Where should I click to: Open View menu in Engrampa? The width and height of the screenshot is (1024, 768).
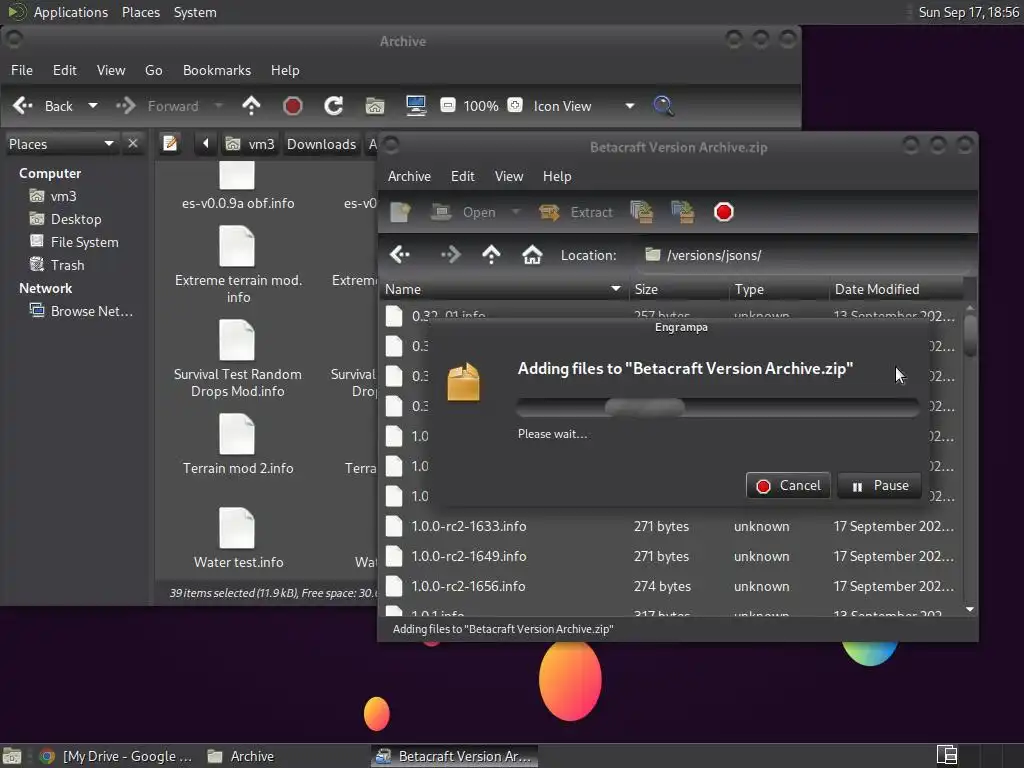[x=509, y=176]
